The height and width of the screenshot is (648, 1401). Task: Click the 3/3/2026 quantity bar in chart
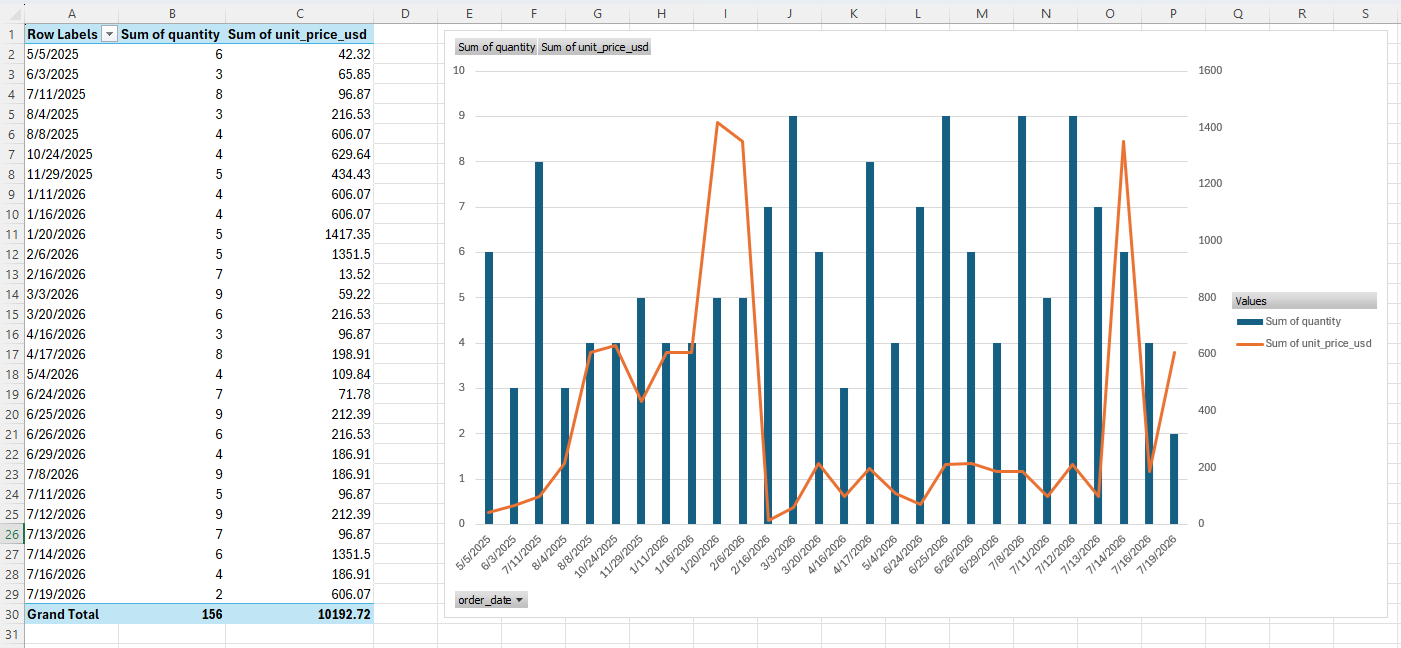793,320
